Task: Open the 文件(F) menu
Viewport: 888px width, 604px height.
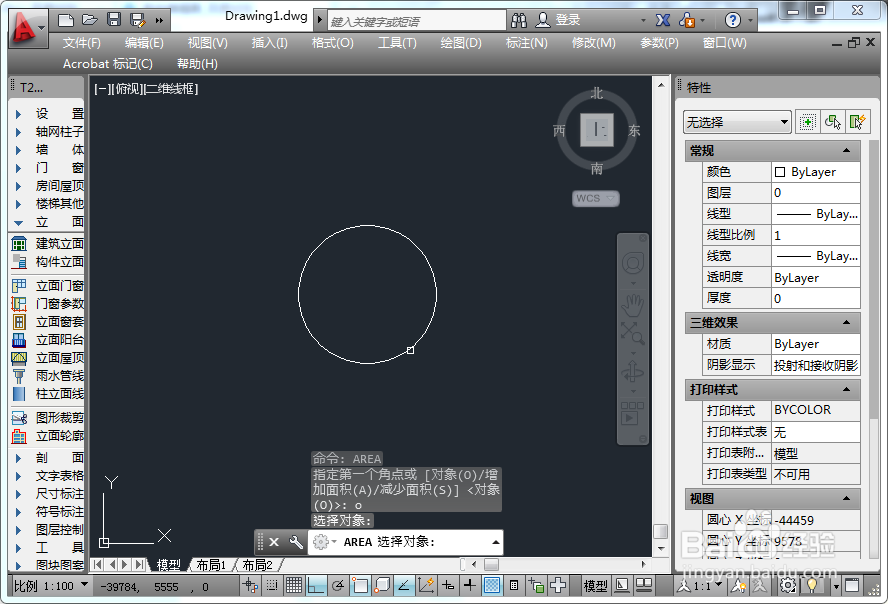Action: pos(82,43)
